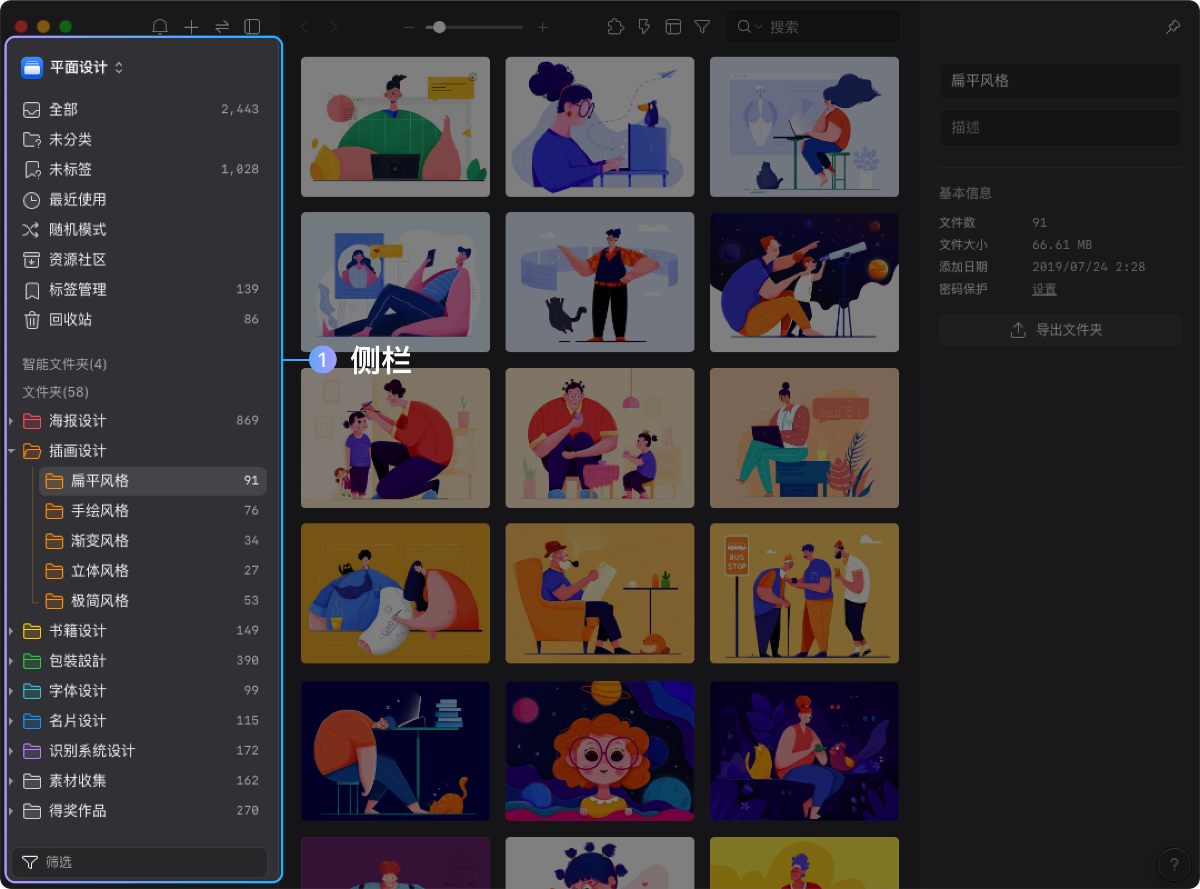The height and width of the screenshot is (889, 1200).
Task: Select the 扁平风格 subfolder
Action: click(153, 481)
